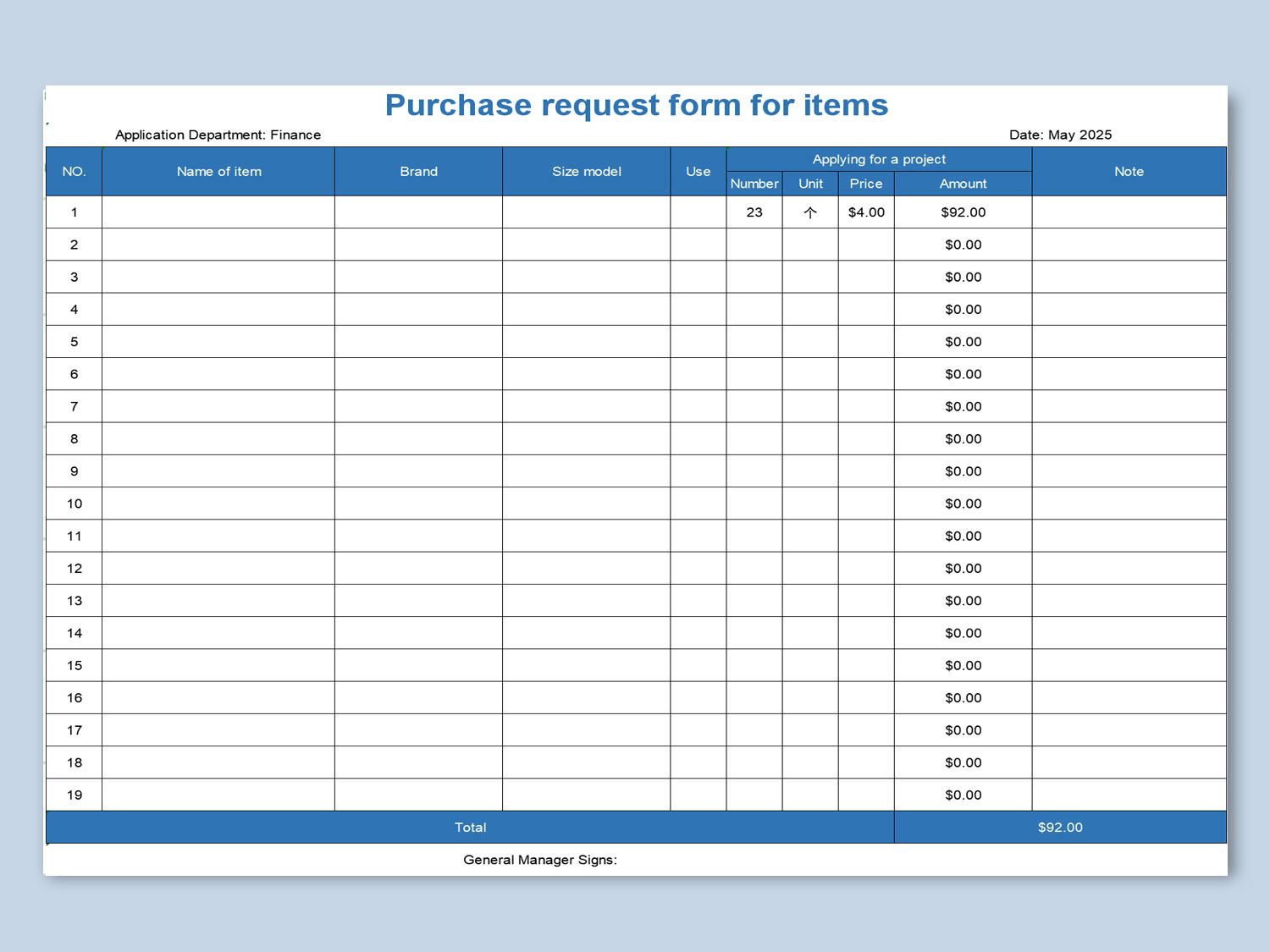1270x952 pixels.
Task: Select the Use column header
Action: point(697,171)
